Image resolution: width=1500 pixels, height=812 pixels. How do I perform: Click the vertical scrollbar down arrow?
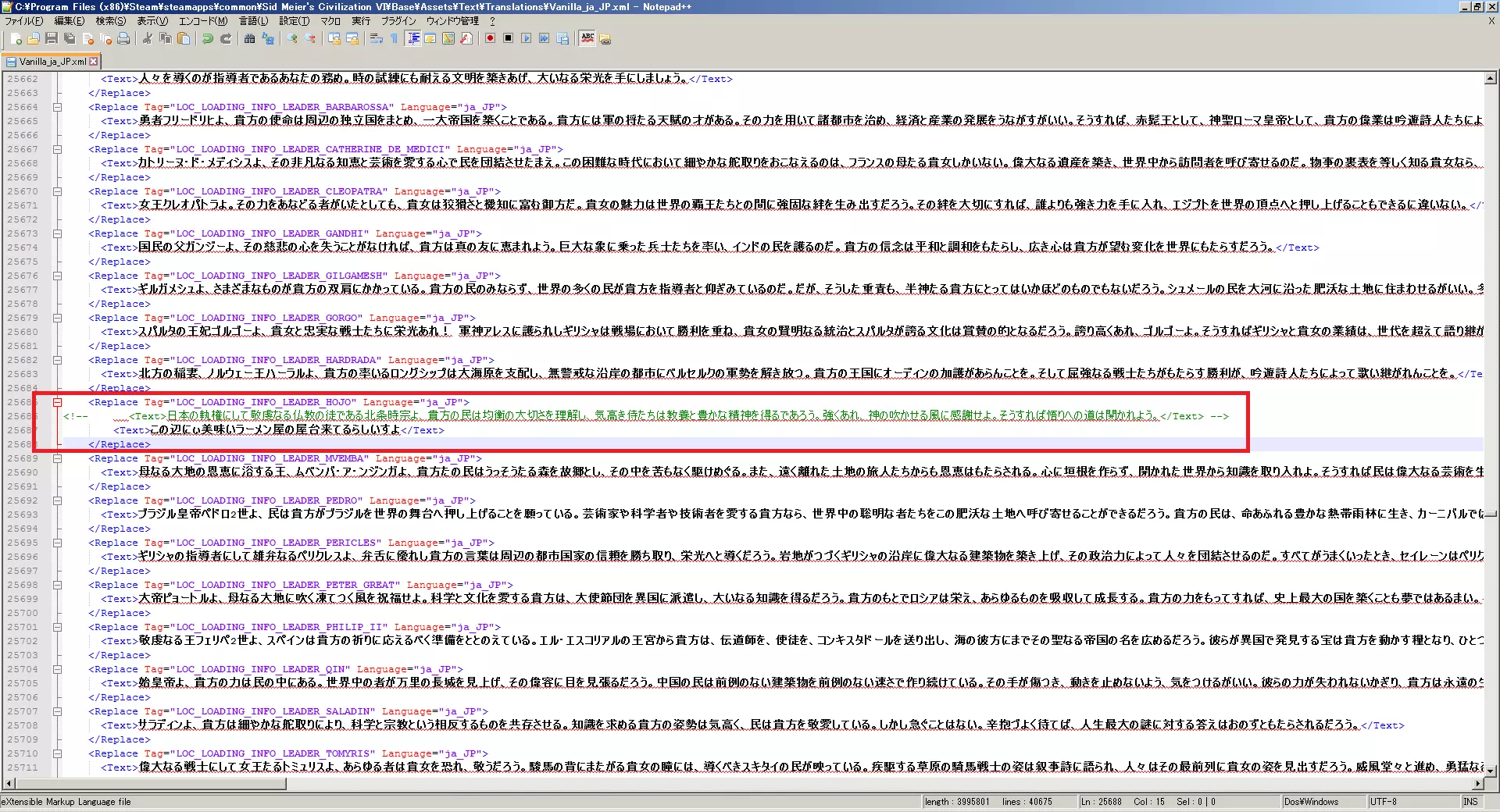[x=1491, y=771]
